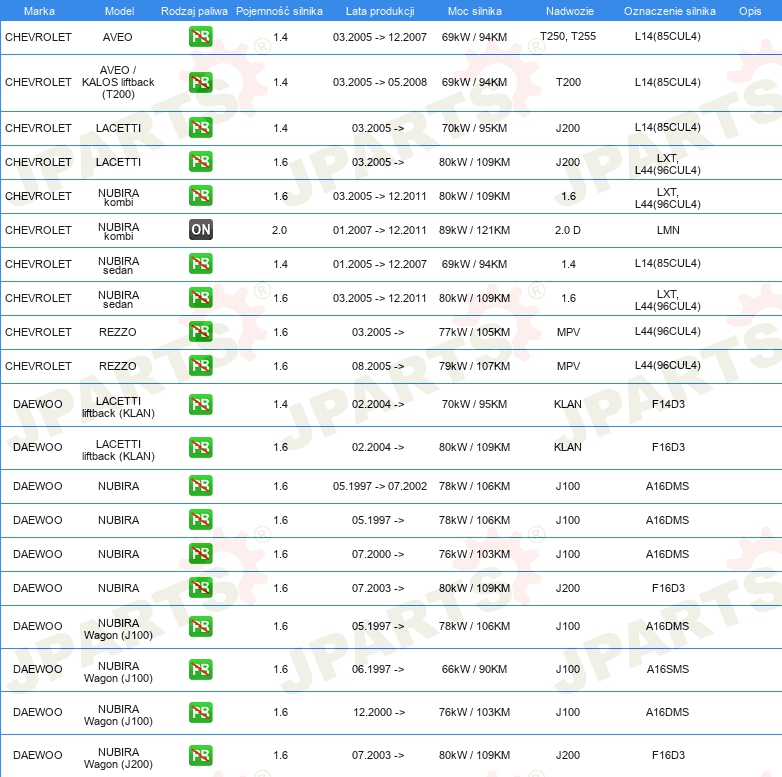The height and width of the screenshot is (777, 782).
Task: Click the '70kW / 95KM' cell in Chevrolet Lacetti row
Action: pyautogui.click(x=474, y=128)
